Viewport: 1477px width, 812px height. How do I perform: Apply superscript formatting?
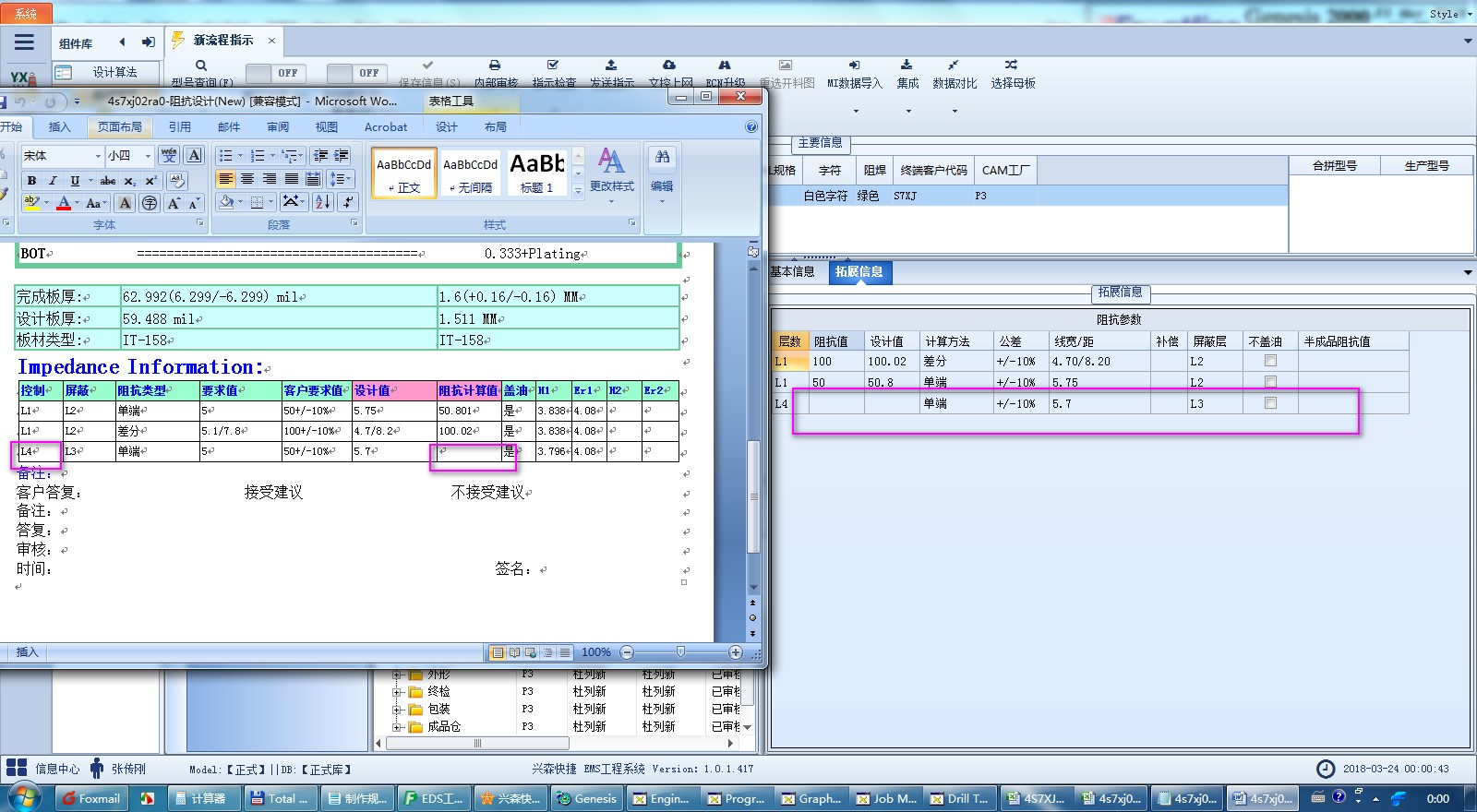tap(150, 181)
